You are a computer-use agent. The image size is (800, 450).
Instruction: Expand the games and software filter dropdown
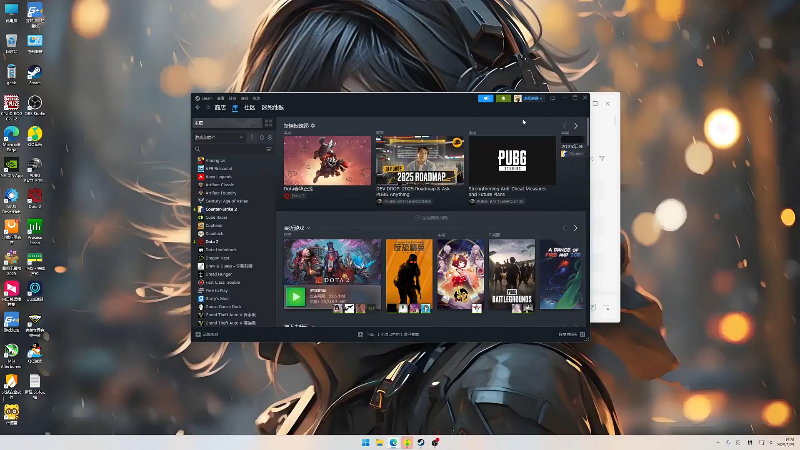tap(219, 137)
